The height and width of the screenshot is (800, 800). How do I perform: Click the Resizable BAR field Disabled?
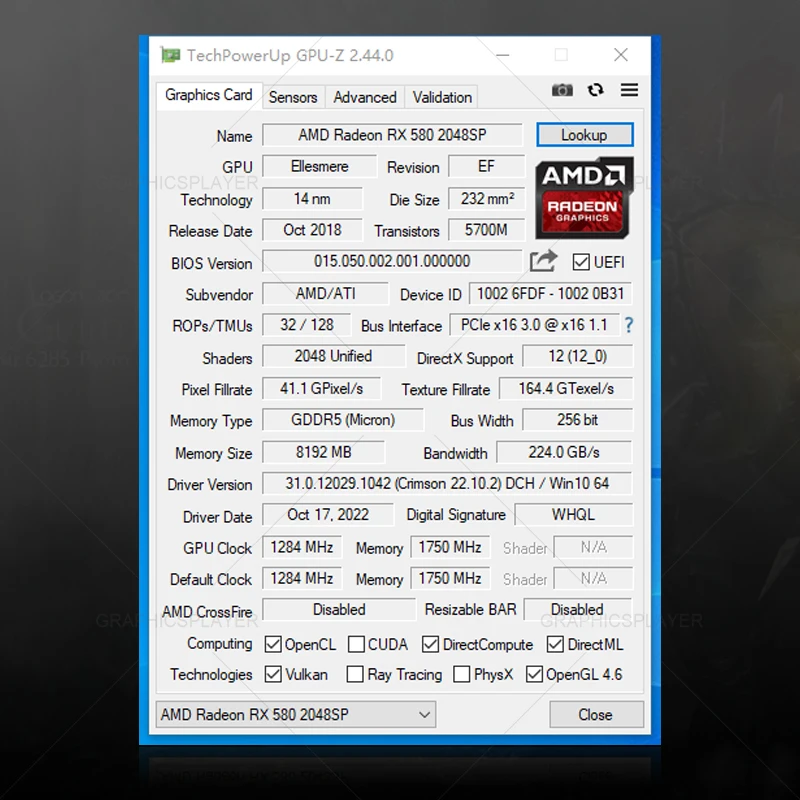pos(578,610)
